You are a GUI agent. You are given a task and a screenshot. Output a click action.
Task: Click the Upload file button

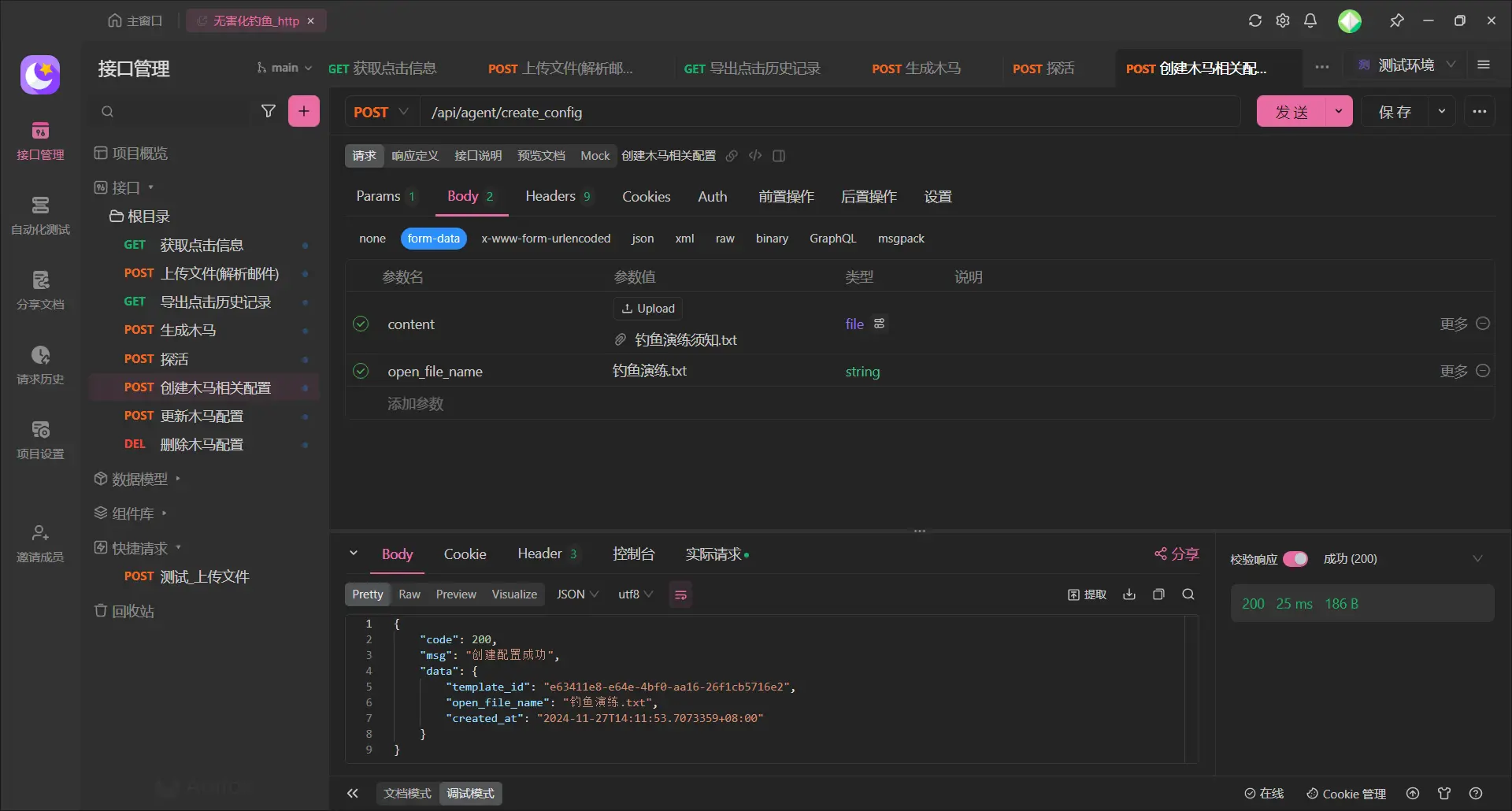click(x=648, y=309)
